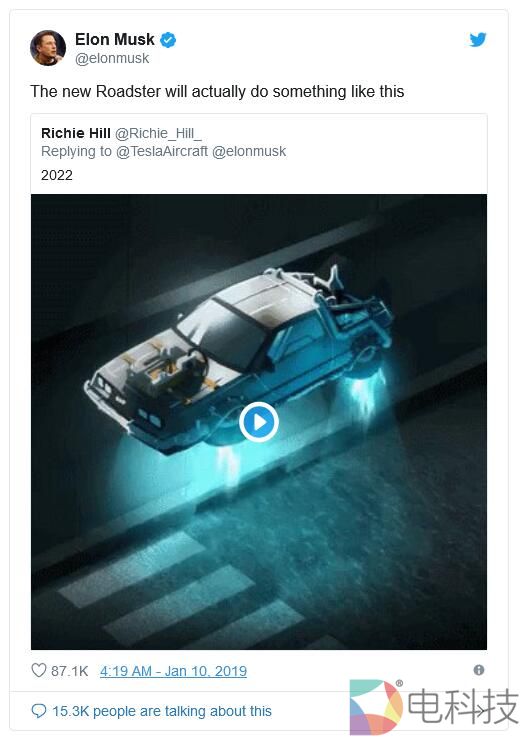This screenshot has height=742, width=523.
Task: Click the @TeslaAircraft mention
Action: click(x=162, y=151)
